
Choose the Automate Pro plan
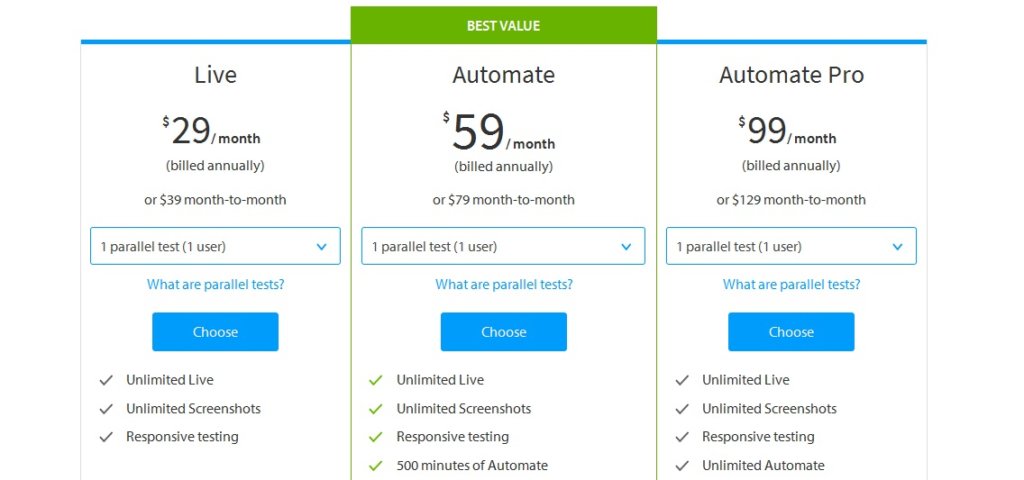pyautogui.click(x=791, y=332)
